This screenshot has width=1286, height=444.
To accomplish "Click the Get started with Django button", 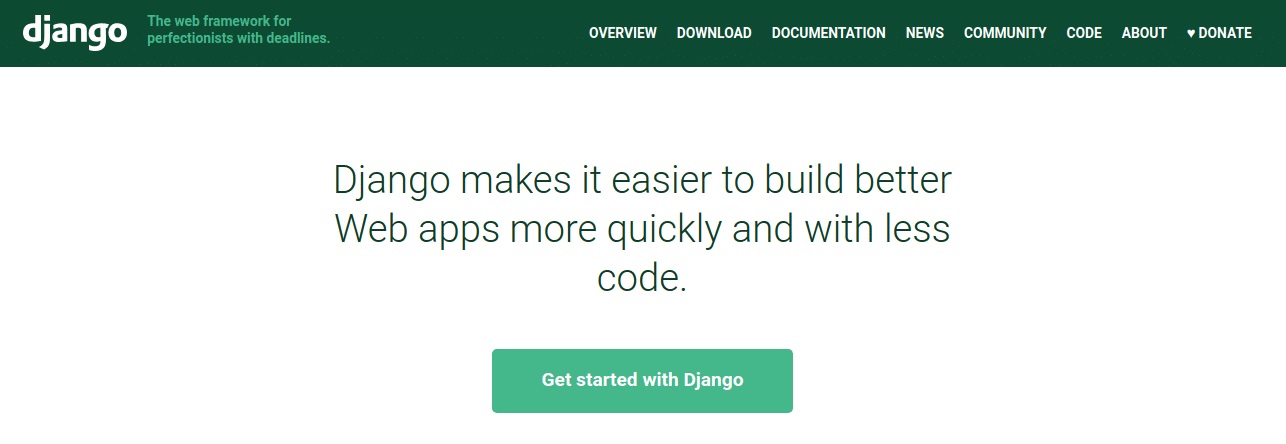I will click(x=642, y=380).
